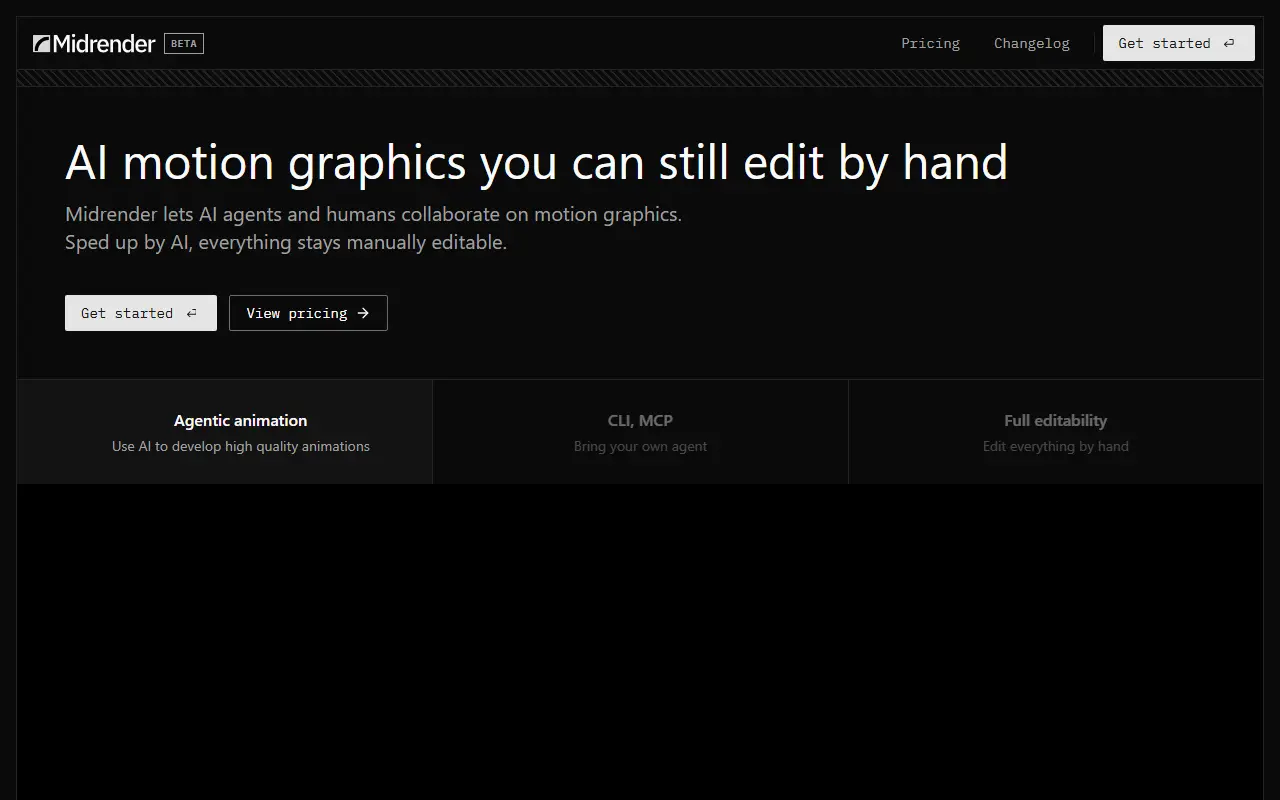Image resolution: width=1280 pixels, height=800 pixels.
Task: Switch to the CLI, MCP tab
Action: (x=640, y=432)
